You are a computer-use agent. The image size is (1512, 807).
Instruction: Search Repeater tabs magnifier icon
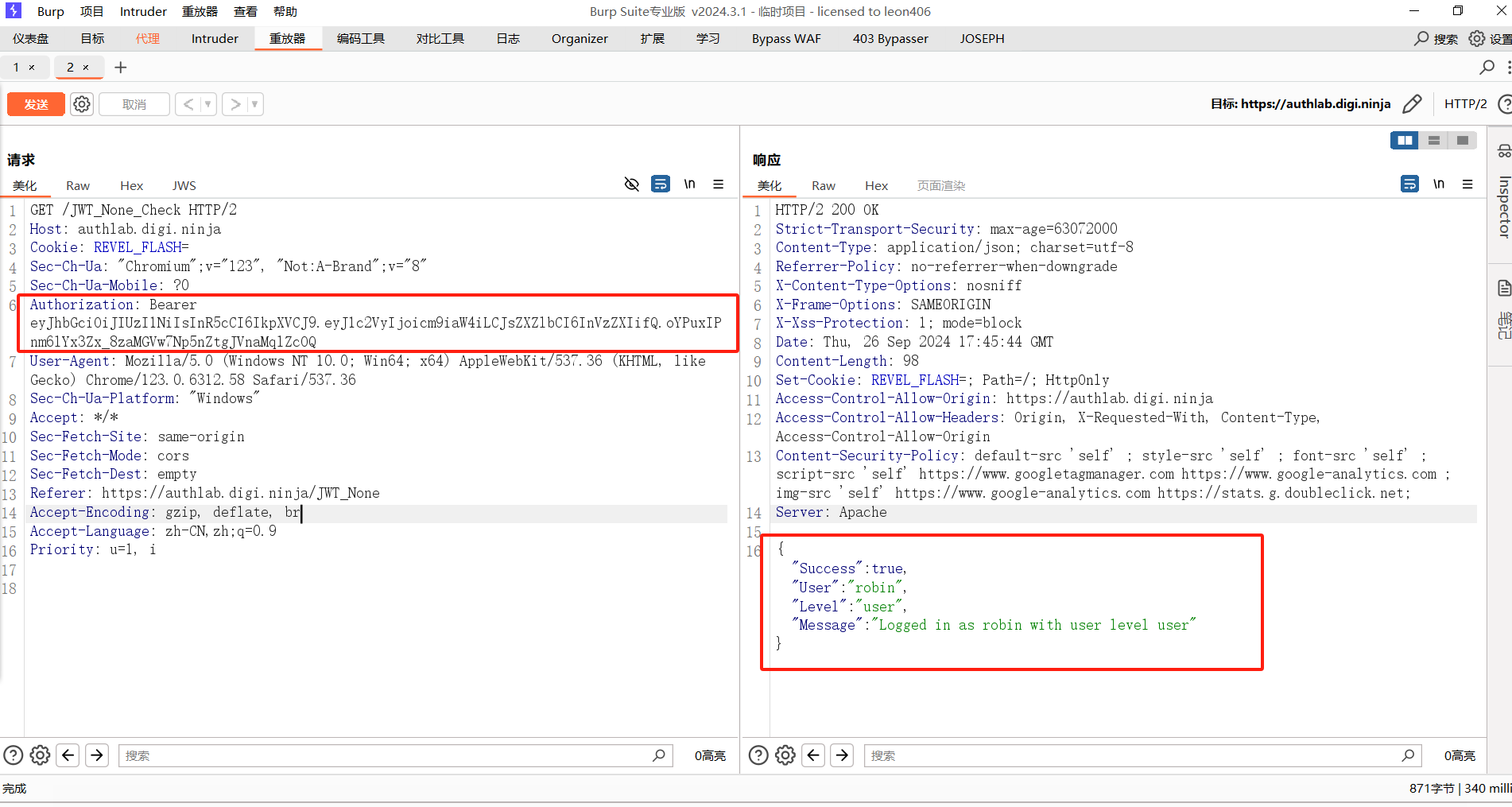coord(1487,68)
